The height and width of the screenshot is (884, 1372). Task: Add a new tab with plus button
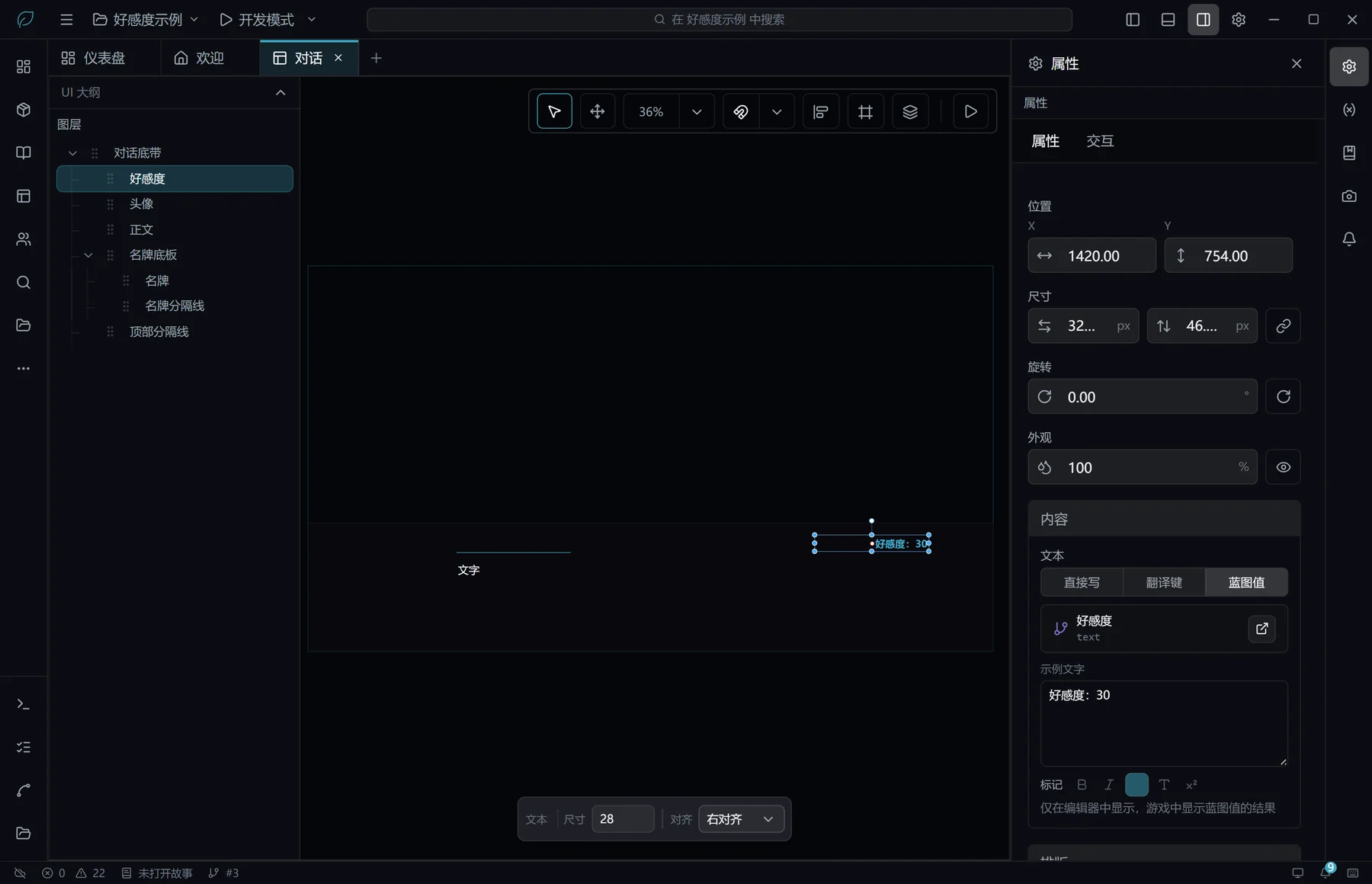point(376,58)
